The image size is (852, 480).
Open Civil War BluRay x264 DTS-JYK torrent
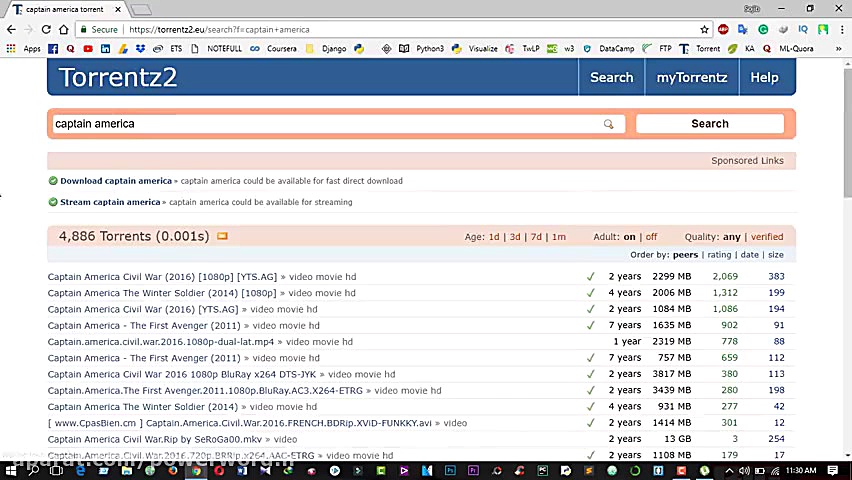182,375
